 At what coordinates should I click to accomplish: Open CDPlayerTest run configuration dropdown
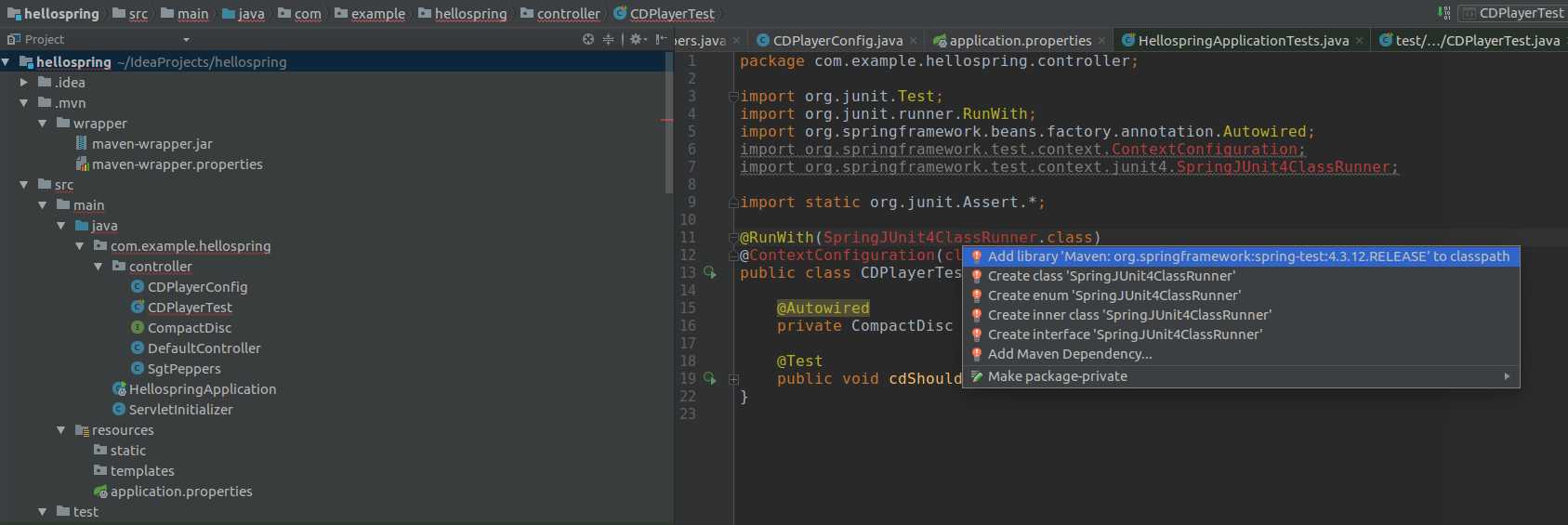pos(1512,13)
